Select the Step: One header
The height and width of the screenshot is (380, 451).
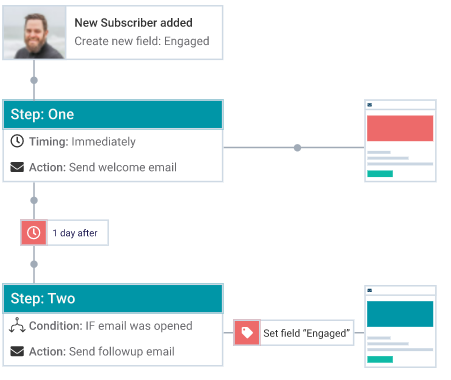[113, 114]
